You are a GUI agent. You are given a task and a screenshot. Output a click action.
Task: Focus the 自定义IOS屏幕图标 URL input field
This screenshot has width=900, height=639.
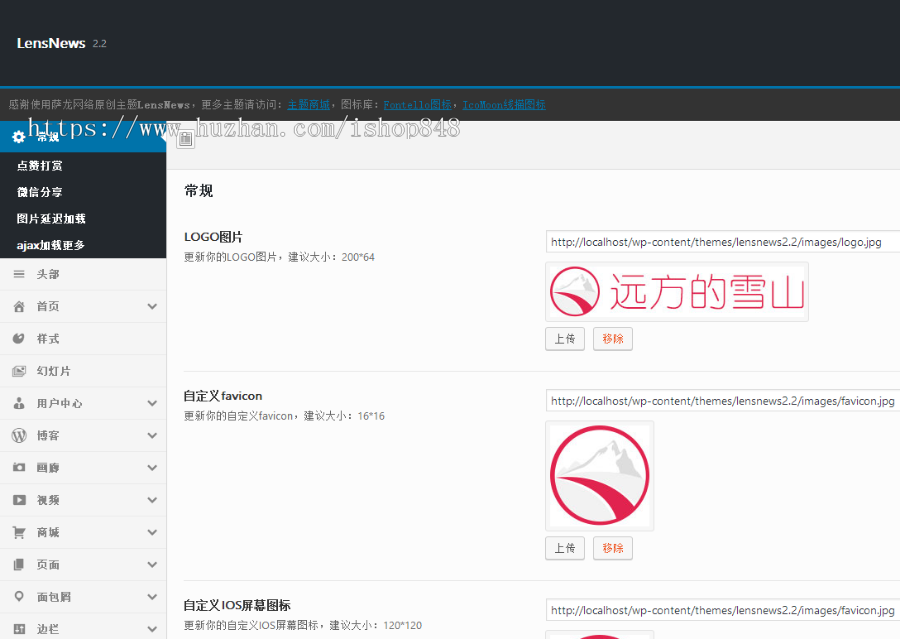[723, 610]
